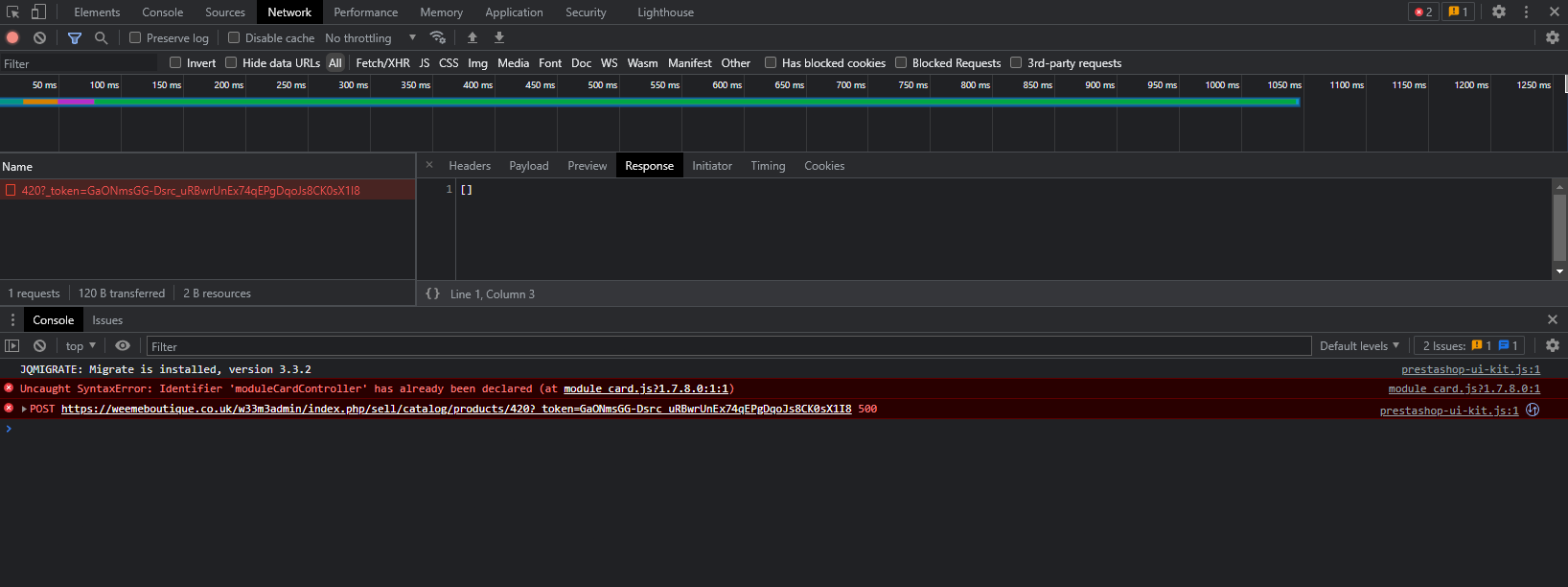Click the 2 Issues button
The width and height of the screenshot is (1568, 587).
pyautogui.click(x=1468, y=346)
